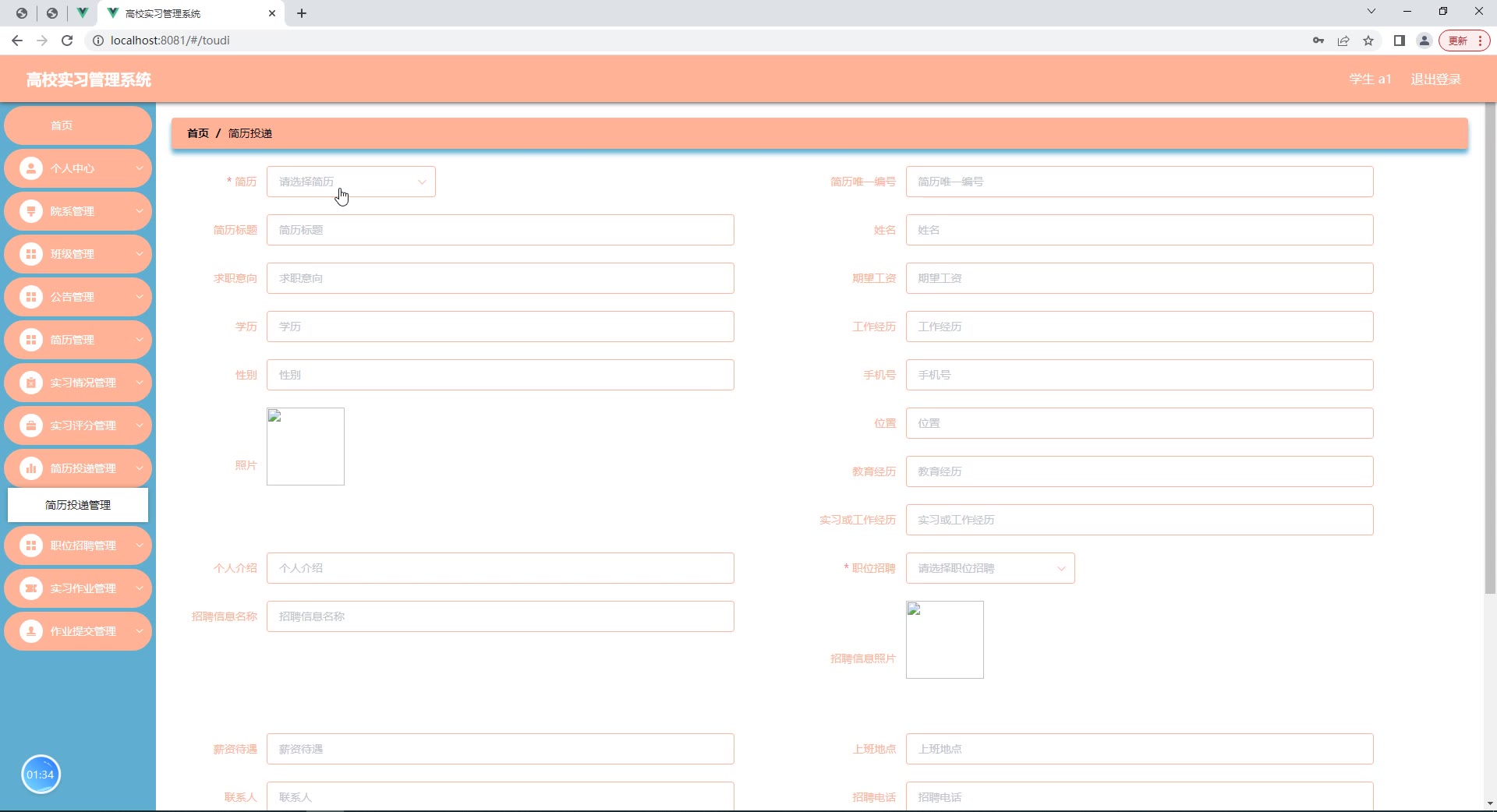Expand the 班级管理 menu chevron

point(140,254)
